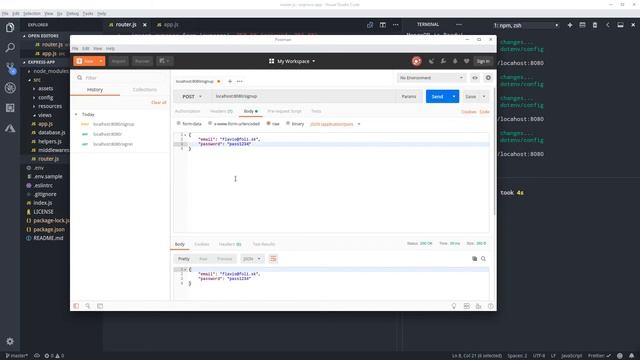The width and height of the screenshot is (640, 360).
Task: Select Preview response view
Action: point(224,259)
